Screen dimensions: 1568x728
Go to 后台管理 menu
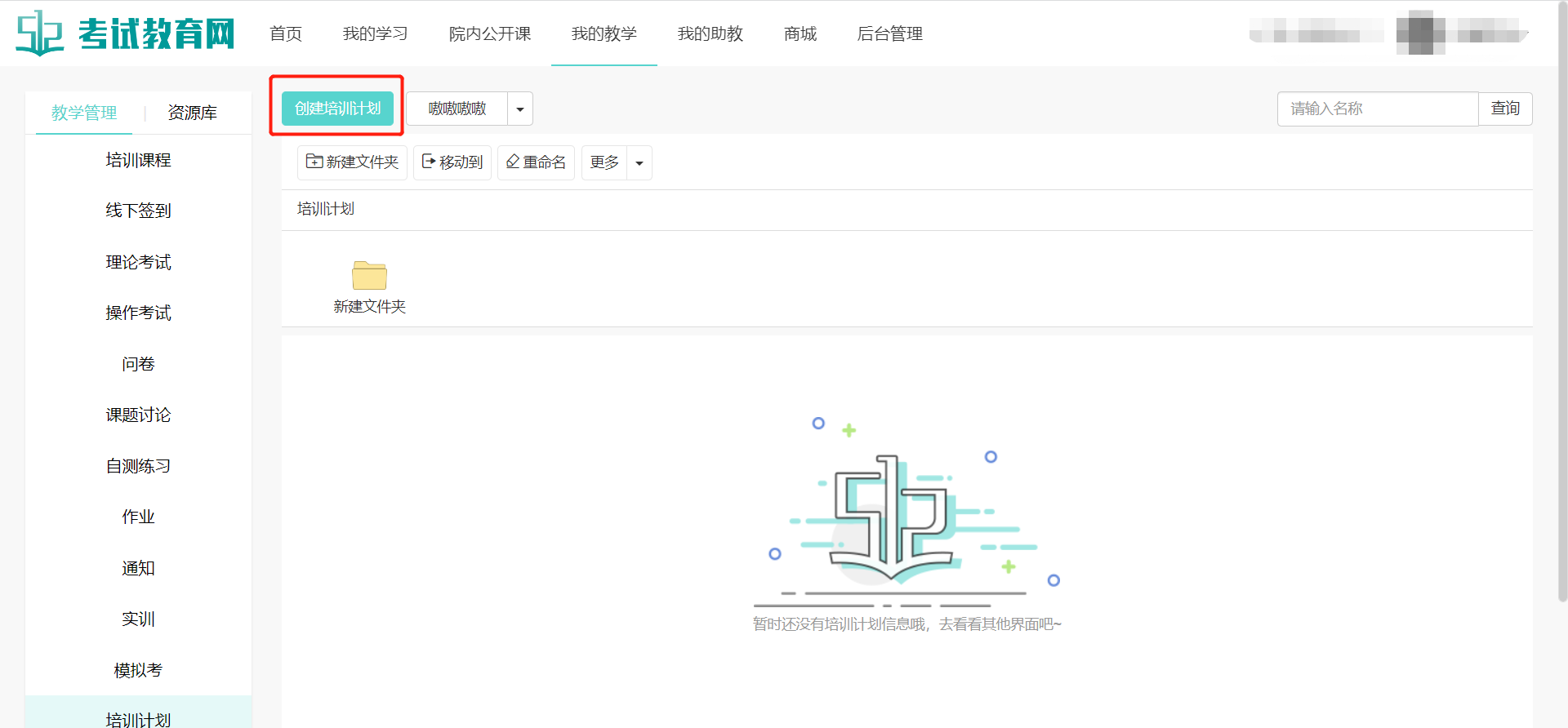click(x=890, y=33)
